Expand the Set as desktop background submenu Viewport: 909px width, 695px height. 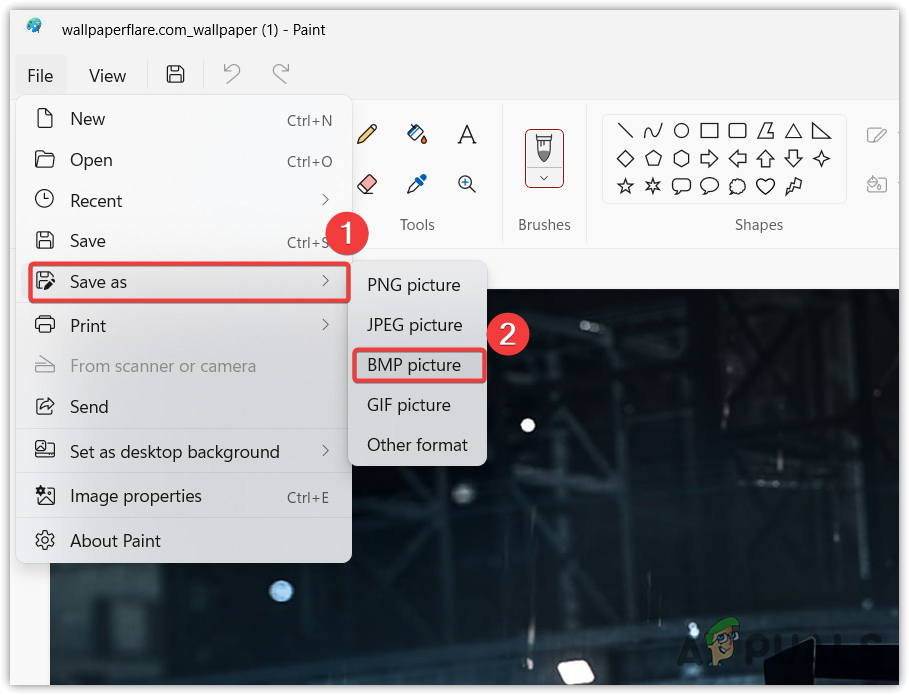(x=174, y=451)
